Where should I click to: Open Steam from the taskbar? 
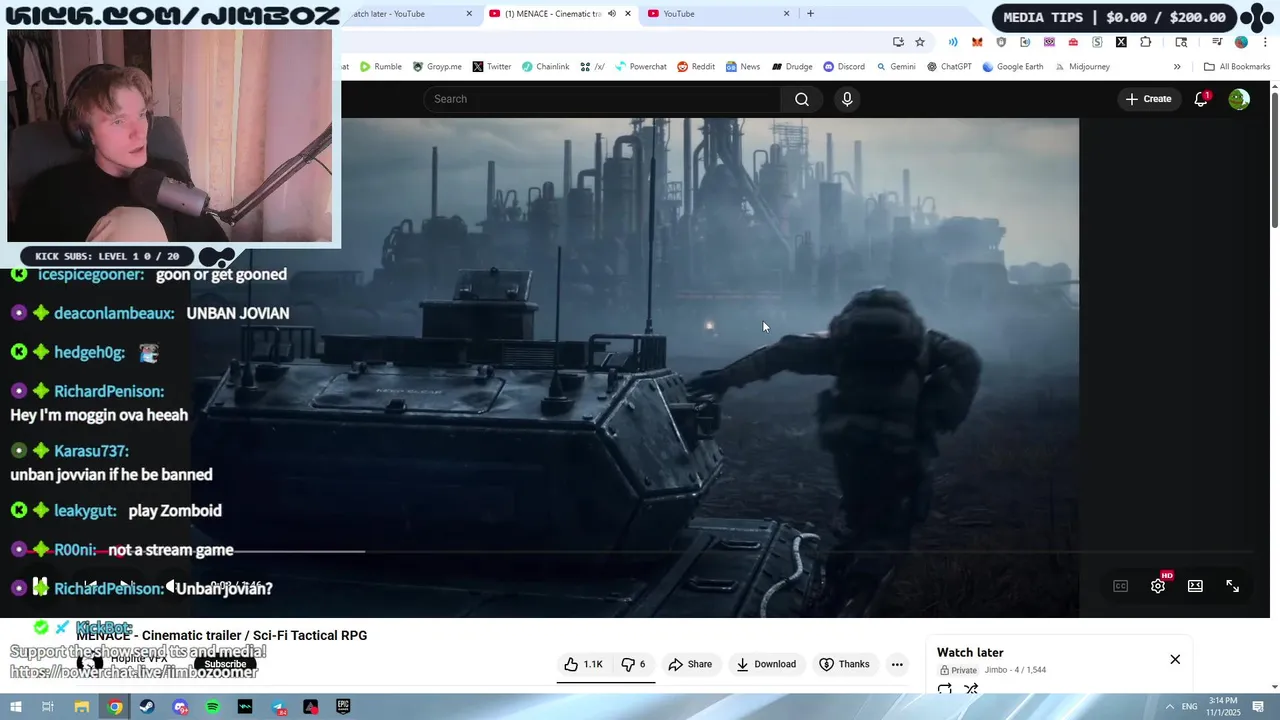tap(147, 707)
